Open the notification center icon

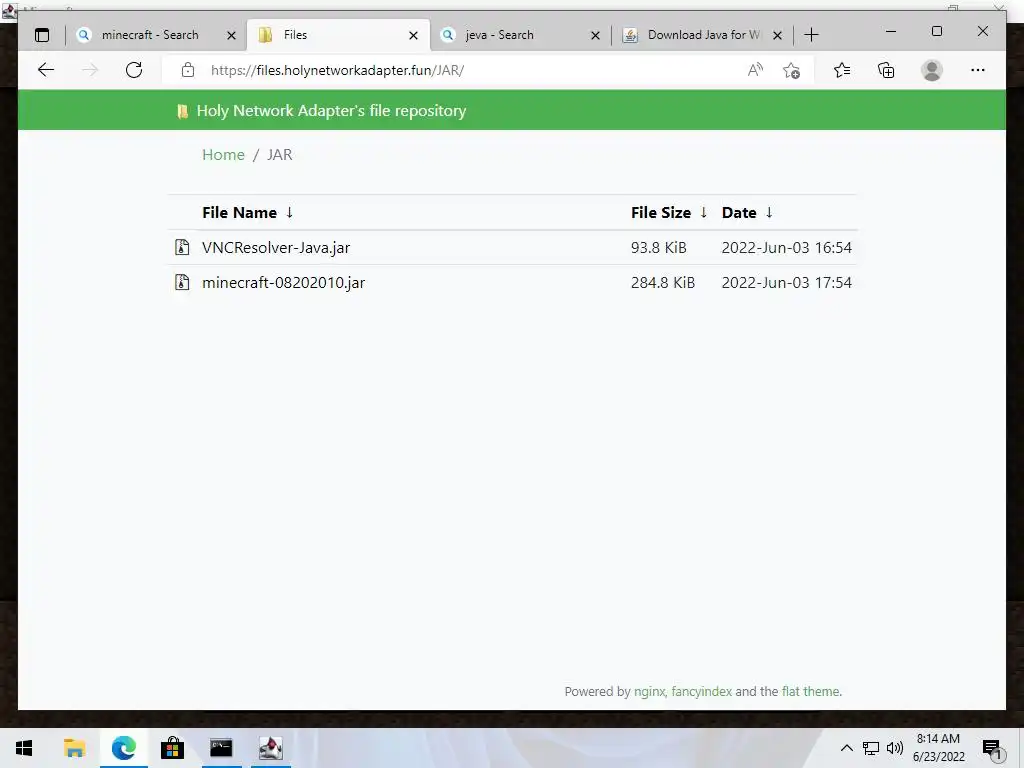click(992, 749)
